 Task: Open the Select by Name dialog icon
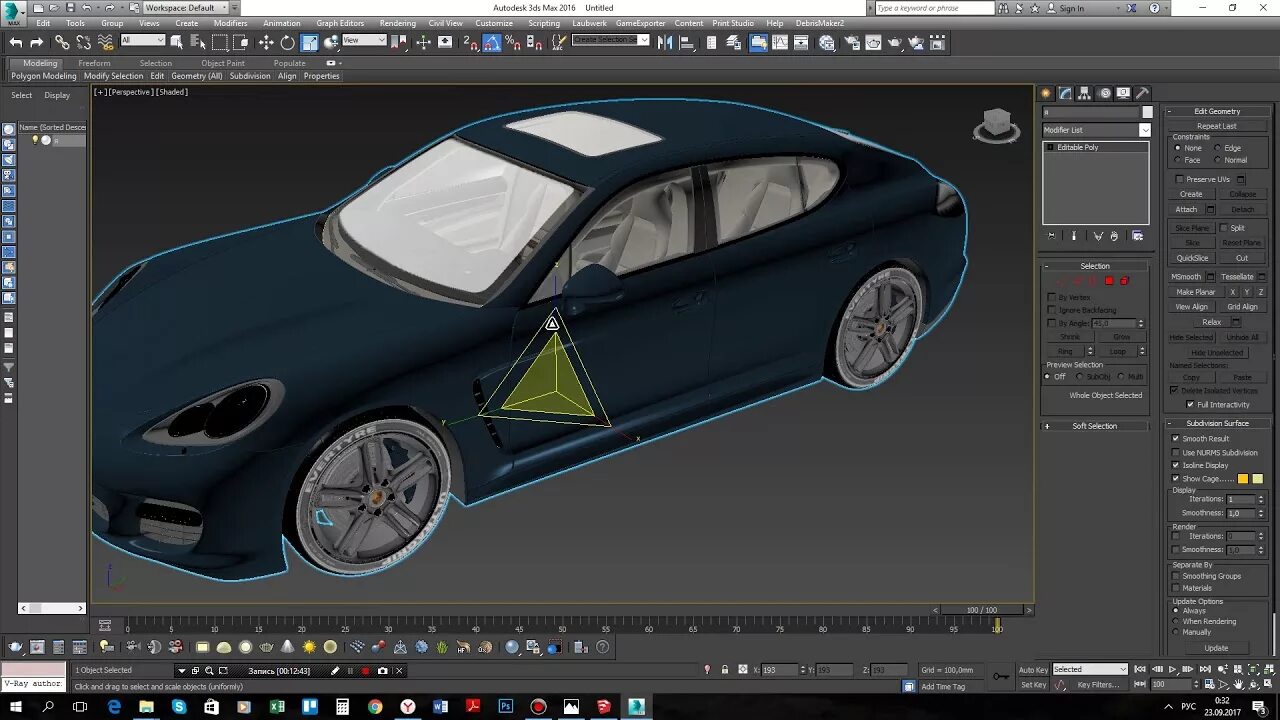tap(198, 42)
